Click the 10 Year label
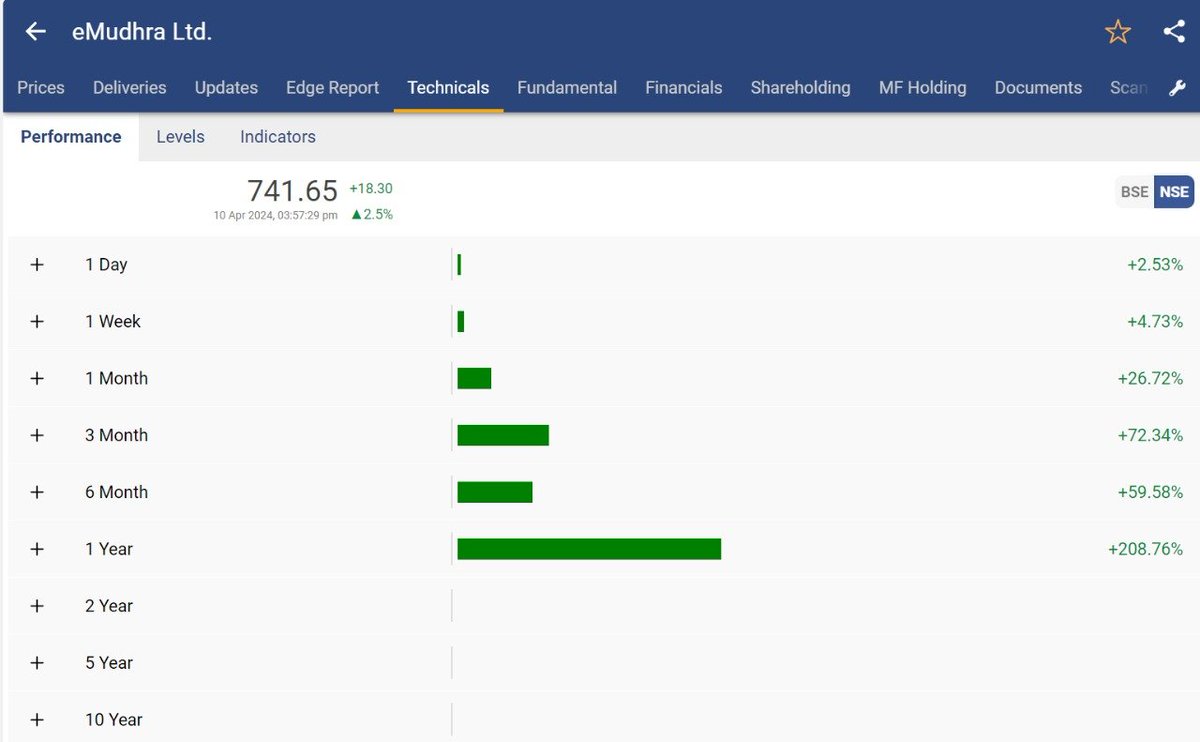This screenshot has width=1200, height=742. click(114, 721)
